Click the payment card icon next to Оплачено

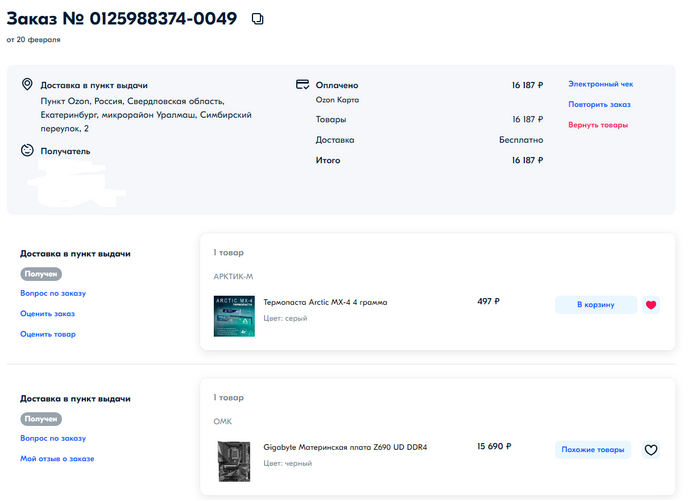[x=303, y=84]
